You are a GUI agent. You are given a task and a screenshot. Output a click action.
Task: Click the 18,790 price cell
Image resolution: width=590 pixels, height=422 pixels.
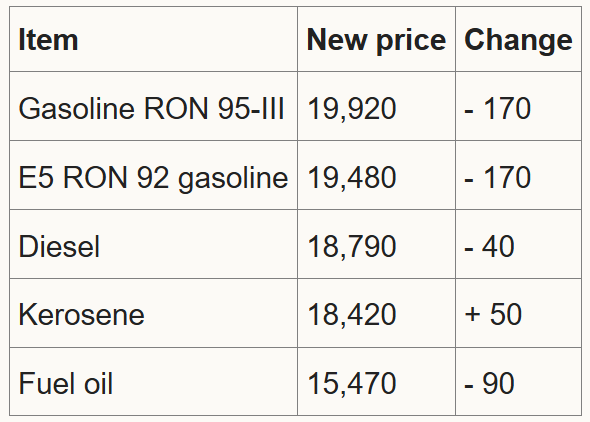(x=376, y=244)
